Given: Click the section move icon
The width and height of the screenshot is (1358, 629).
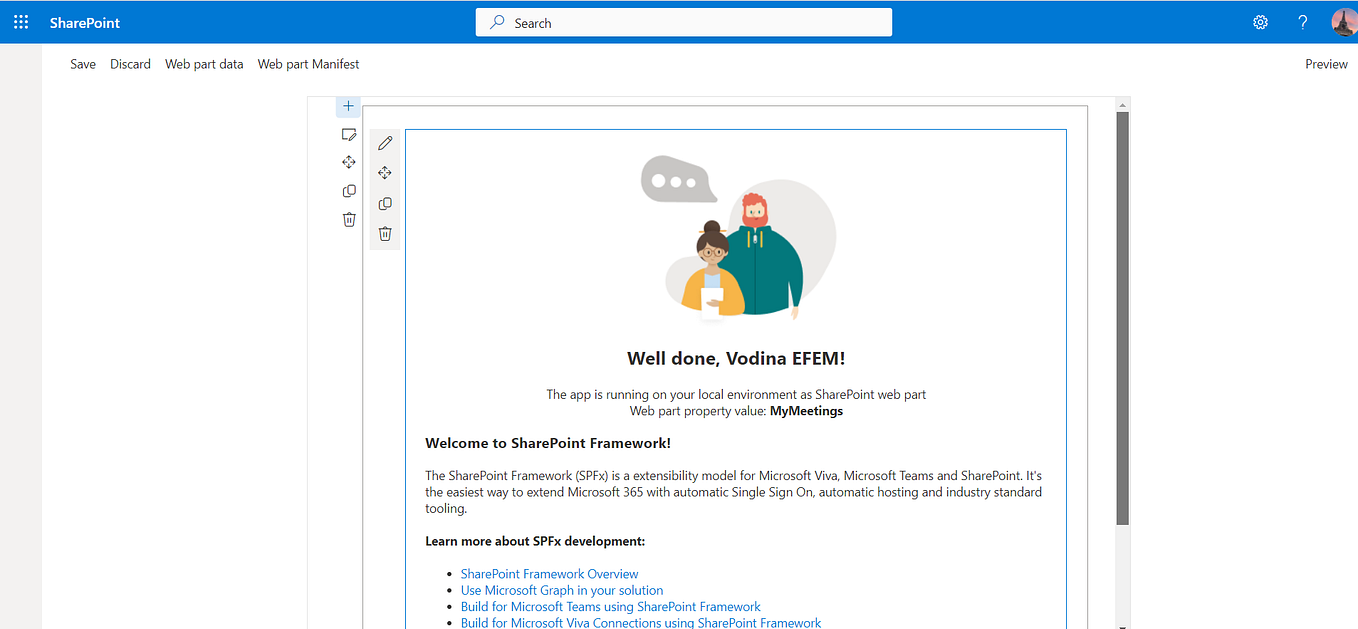Looking at the screenshot, I should point(349,161).
